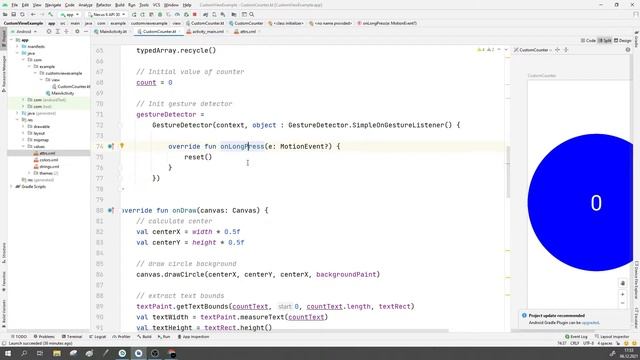Switch editor to Code view mode

pos(588,40)
